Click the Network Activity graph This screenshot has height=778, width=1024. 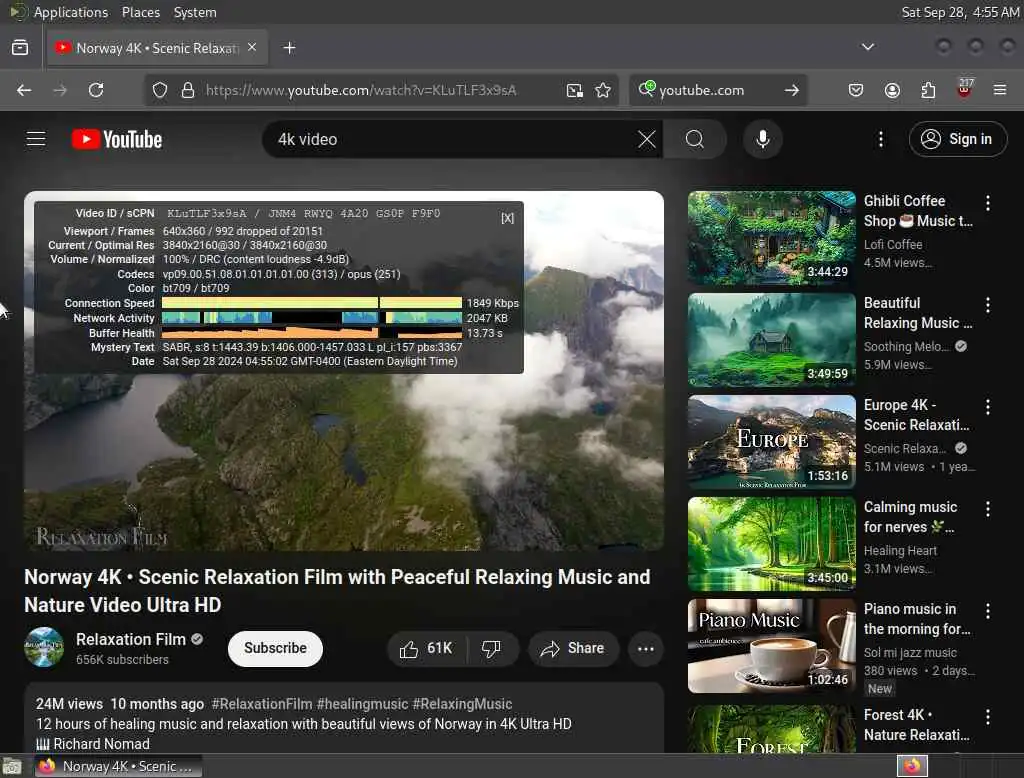(312, 318)
